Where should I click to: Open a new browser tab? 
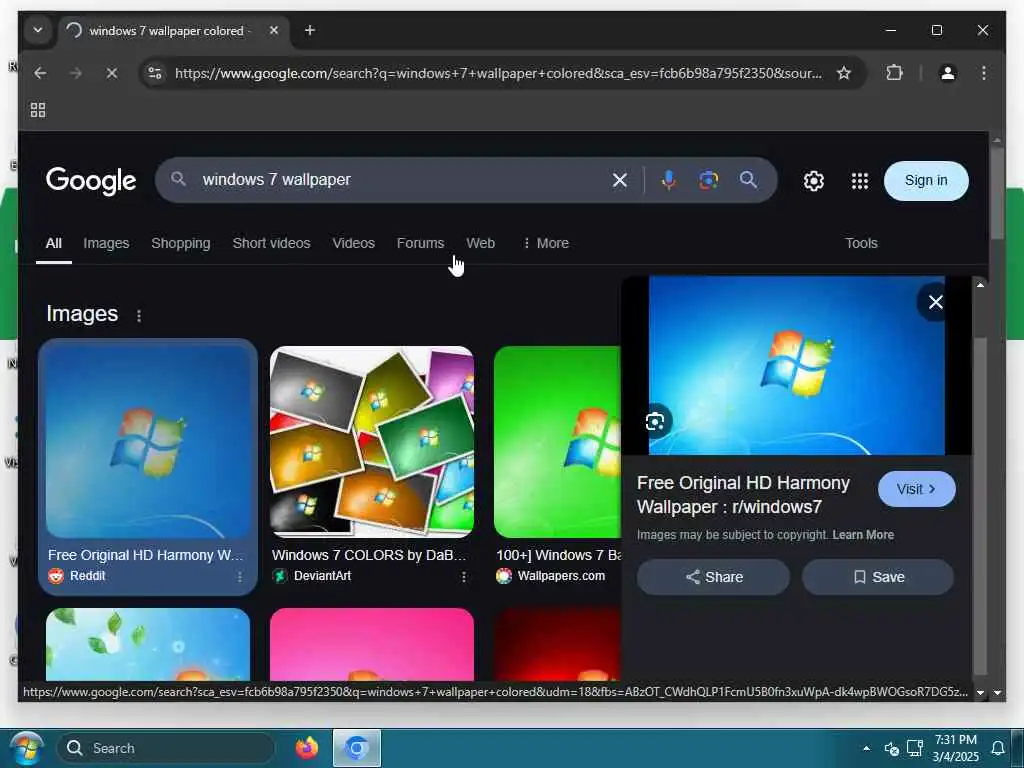(x=310, y=30)
